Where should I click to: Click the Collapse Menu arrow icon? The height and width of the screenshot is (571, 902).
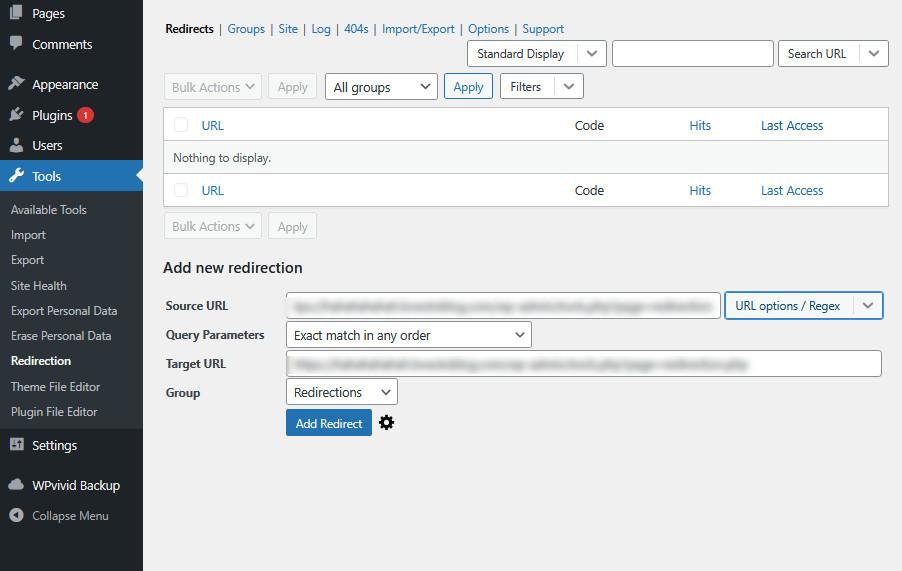(16, 516)
